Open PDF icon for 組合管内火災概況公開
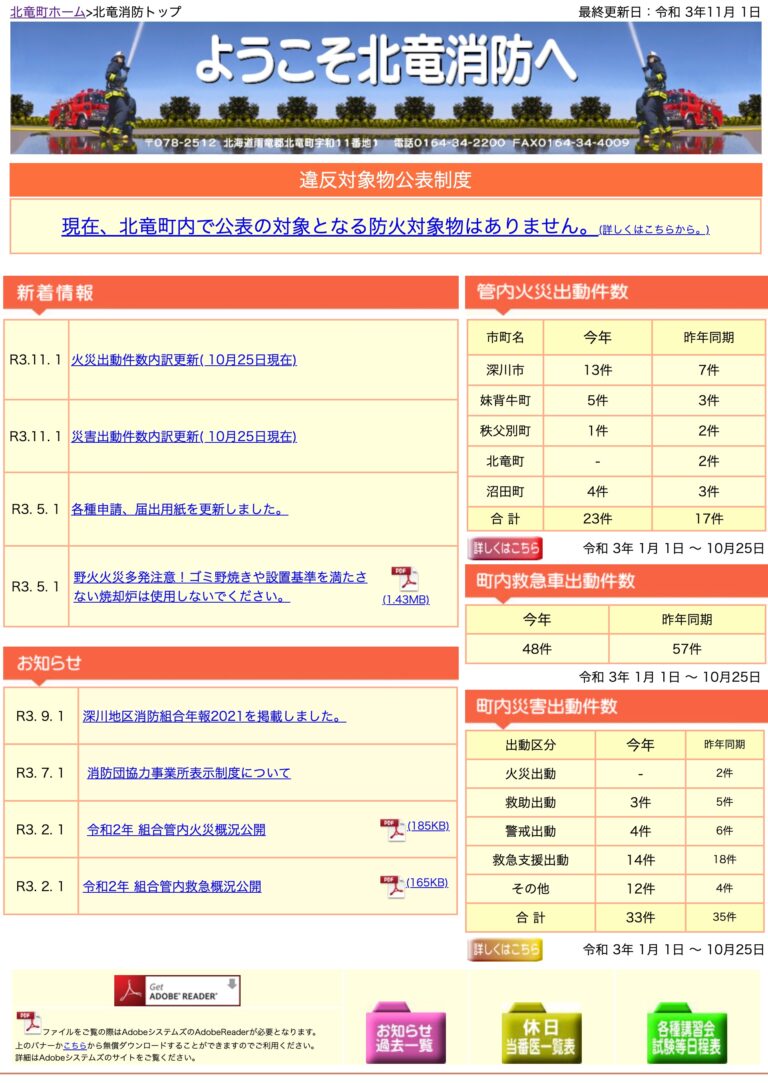 tap(392, 829)
